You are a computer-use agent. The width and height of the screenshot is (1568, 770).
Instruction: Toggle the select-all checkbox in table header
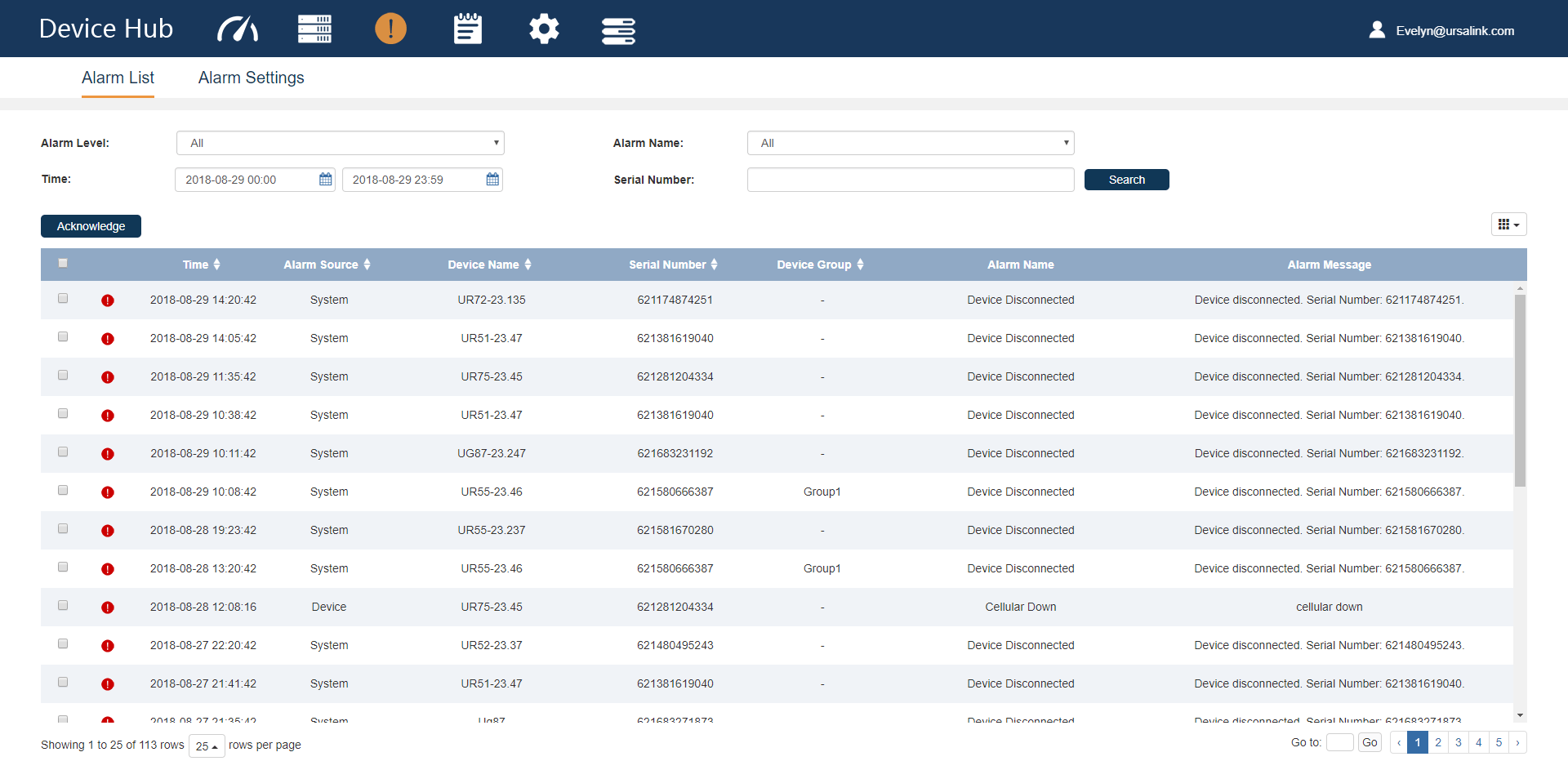pos(63,263)
